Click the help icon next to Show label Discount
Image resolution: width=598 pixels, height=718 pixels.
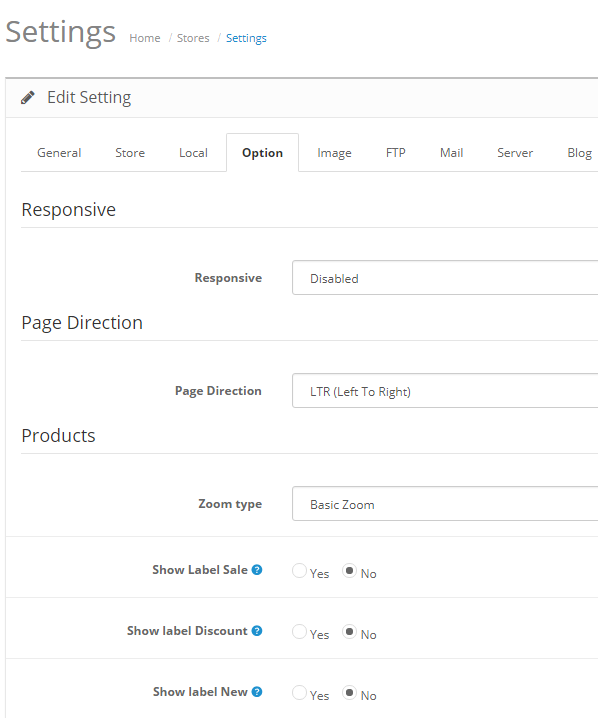(257, 631)
